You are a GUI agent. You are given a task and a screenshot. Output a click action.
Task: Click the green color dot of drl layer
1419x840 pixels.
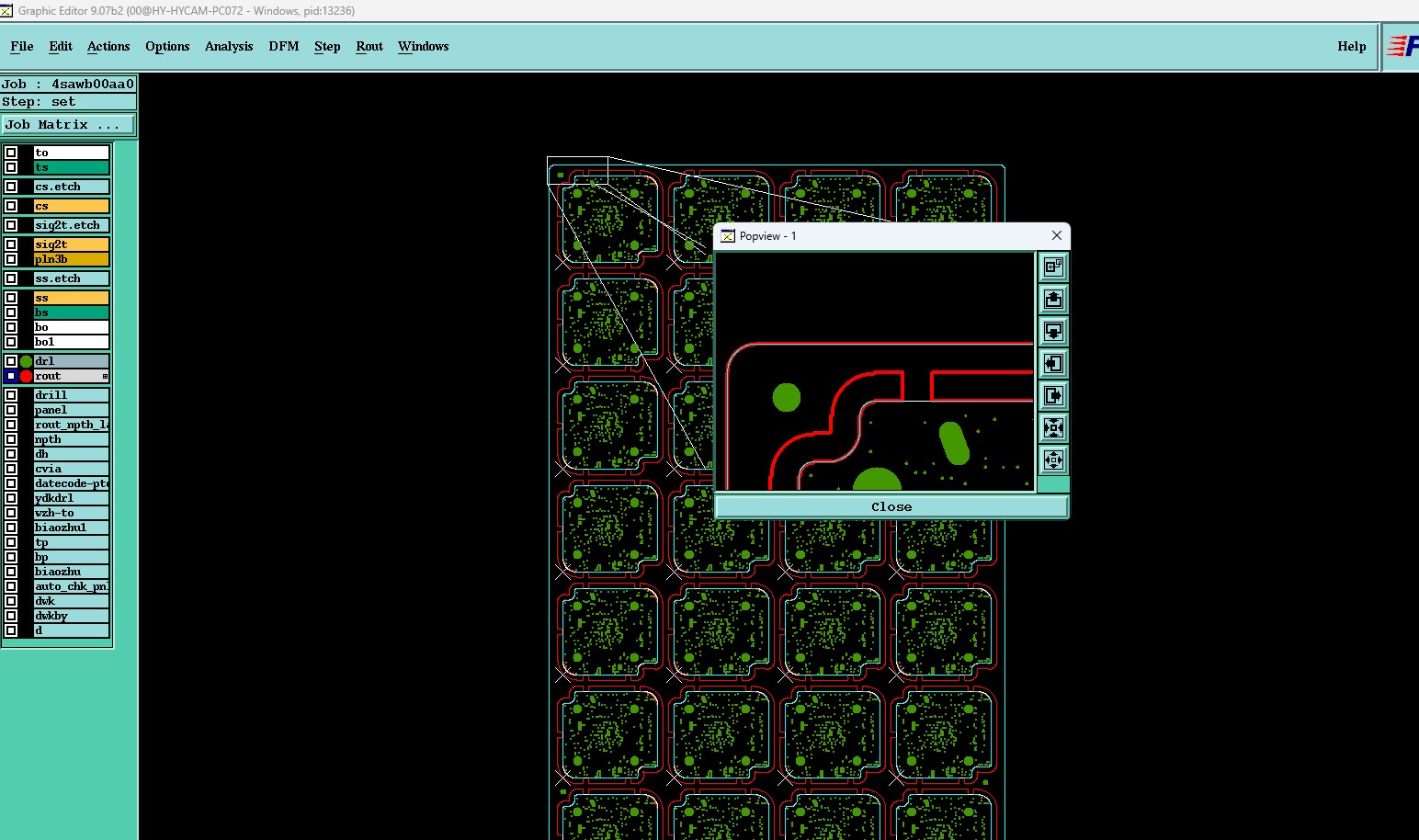(26, 361)
